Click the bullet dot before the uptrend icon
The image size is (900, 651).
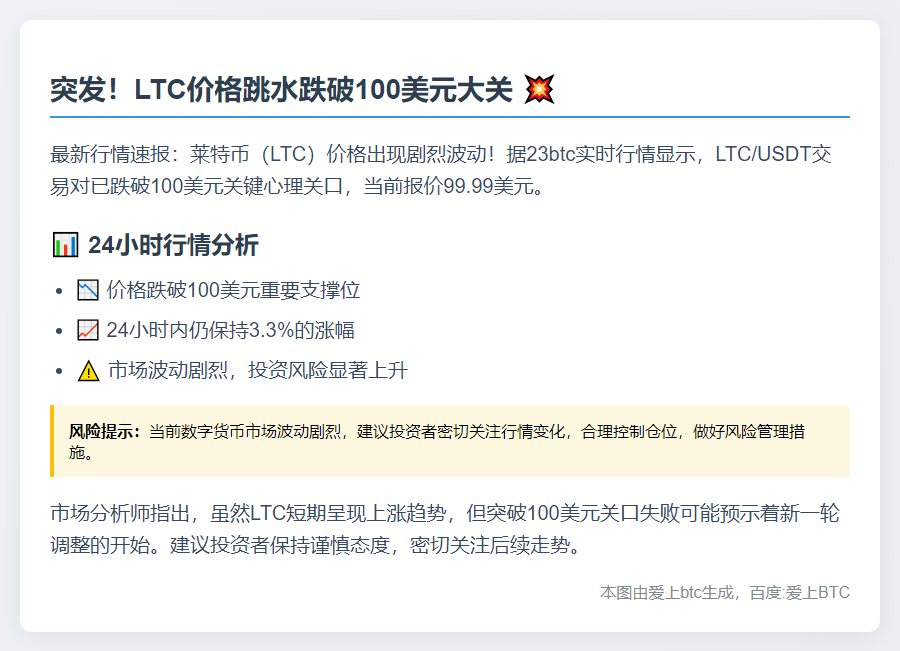59,331
